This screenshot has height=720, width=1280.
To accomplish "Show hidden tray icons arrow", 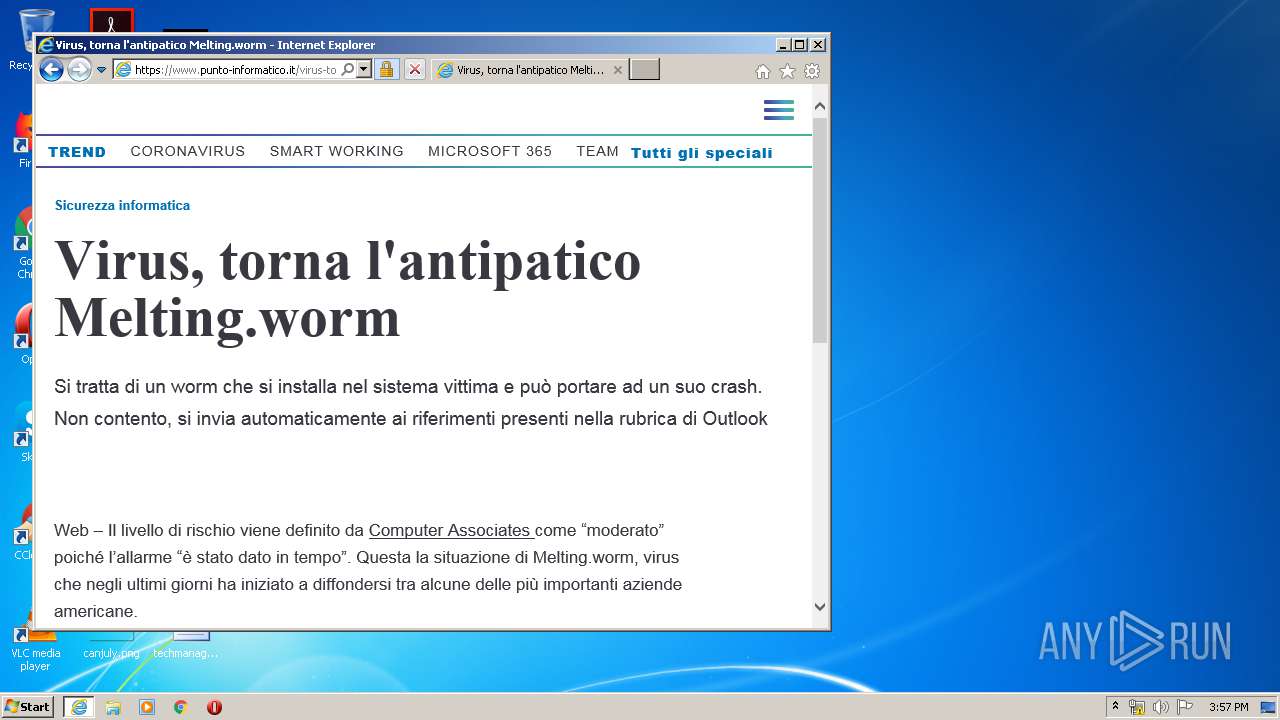I will (1115, 707).
